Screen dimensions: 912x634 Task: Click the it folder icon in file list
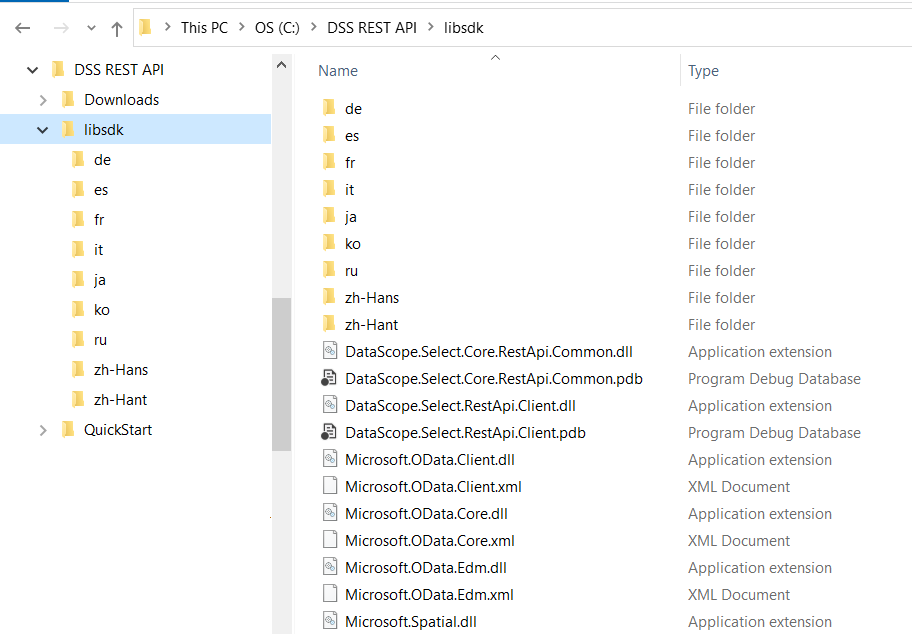point(329,189)
